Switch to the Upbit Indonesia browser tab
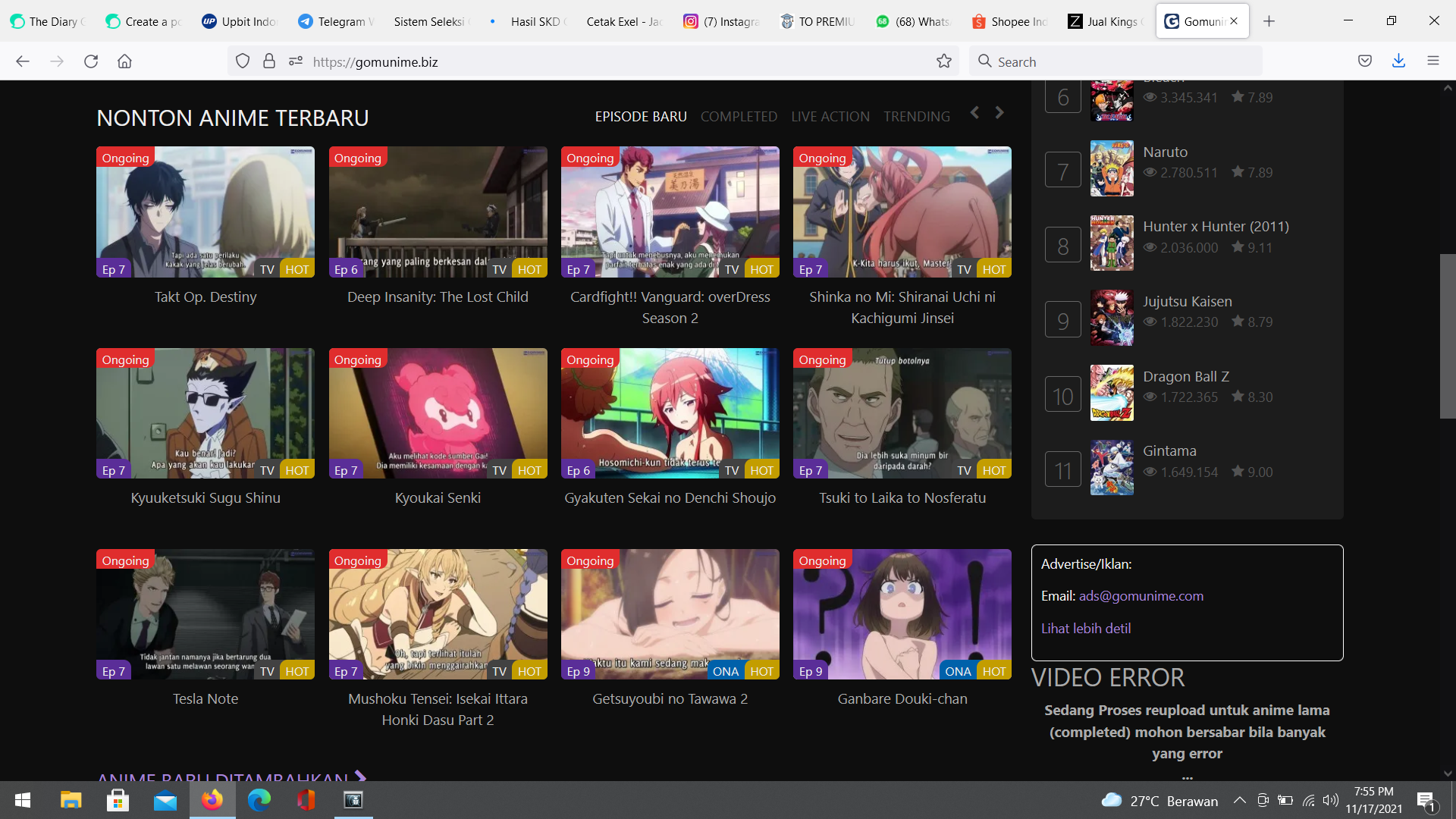The image size is (1456, 819). (240, 21)
